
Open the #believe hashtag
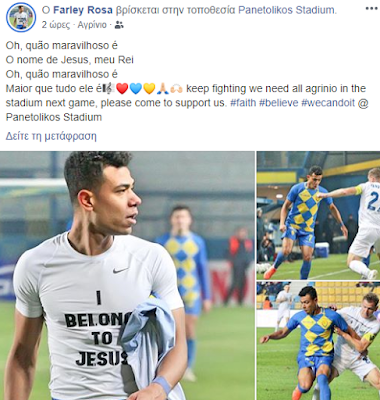[278, 103]
